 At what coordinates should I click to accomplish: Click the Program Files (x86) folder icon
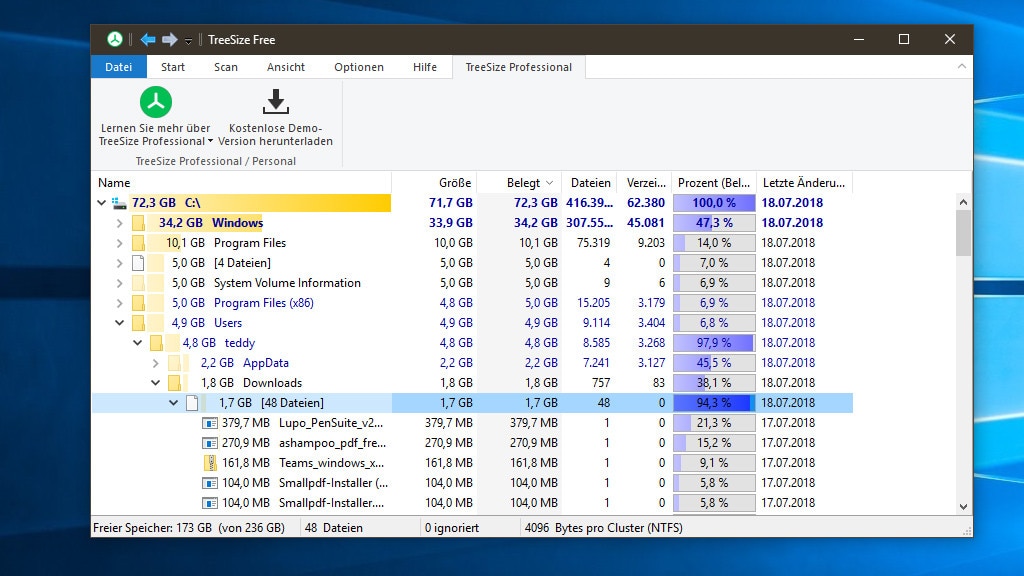pos(138,303)
